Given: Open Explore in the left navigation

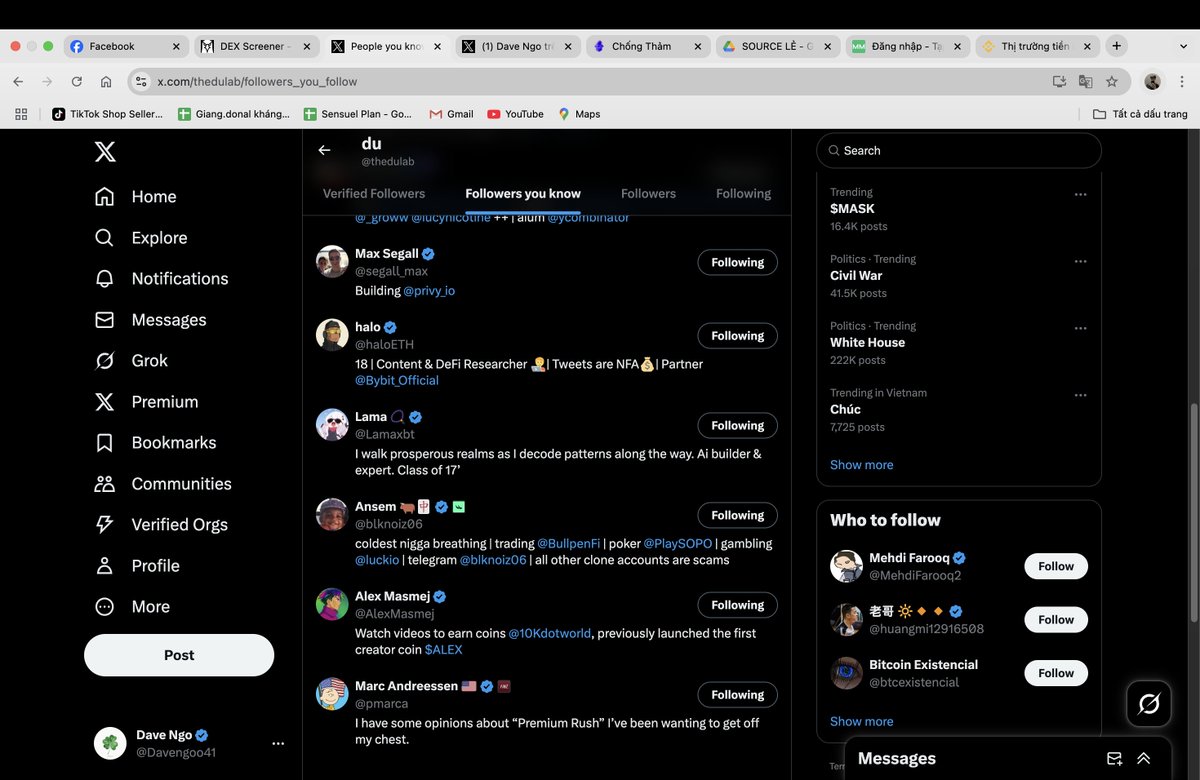Looking at the screenshot, I should click(141, 238).
